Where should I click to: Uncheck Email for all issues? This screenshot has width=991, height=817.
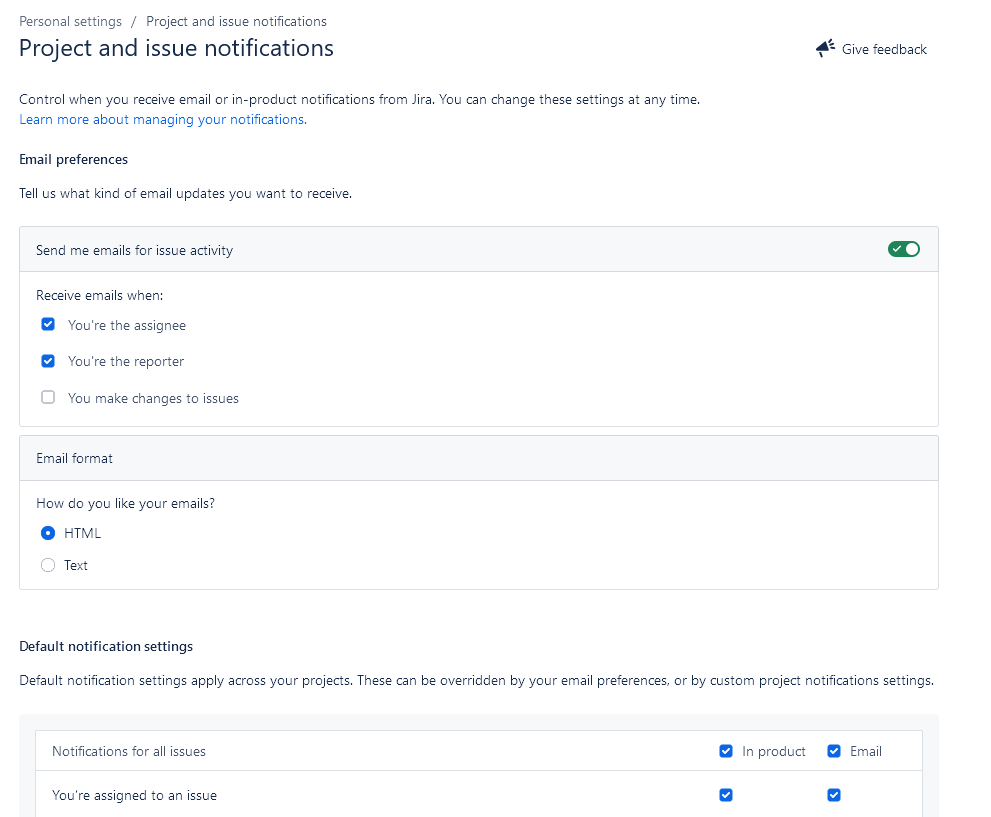pyautogui.click(x=834, y=751)
